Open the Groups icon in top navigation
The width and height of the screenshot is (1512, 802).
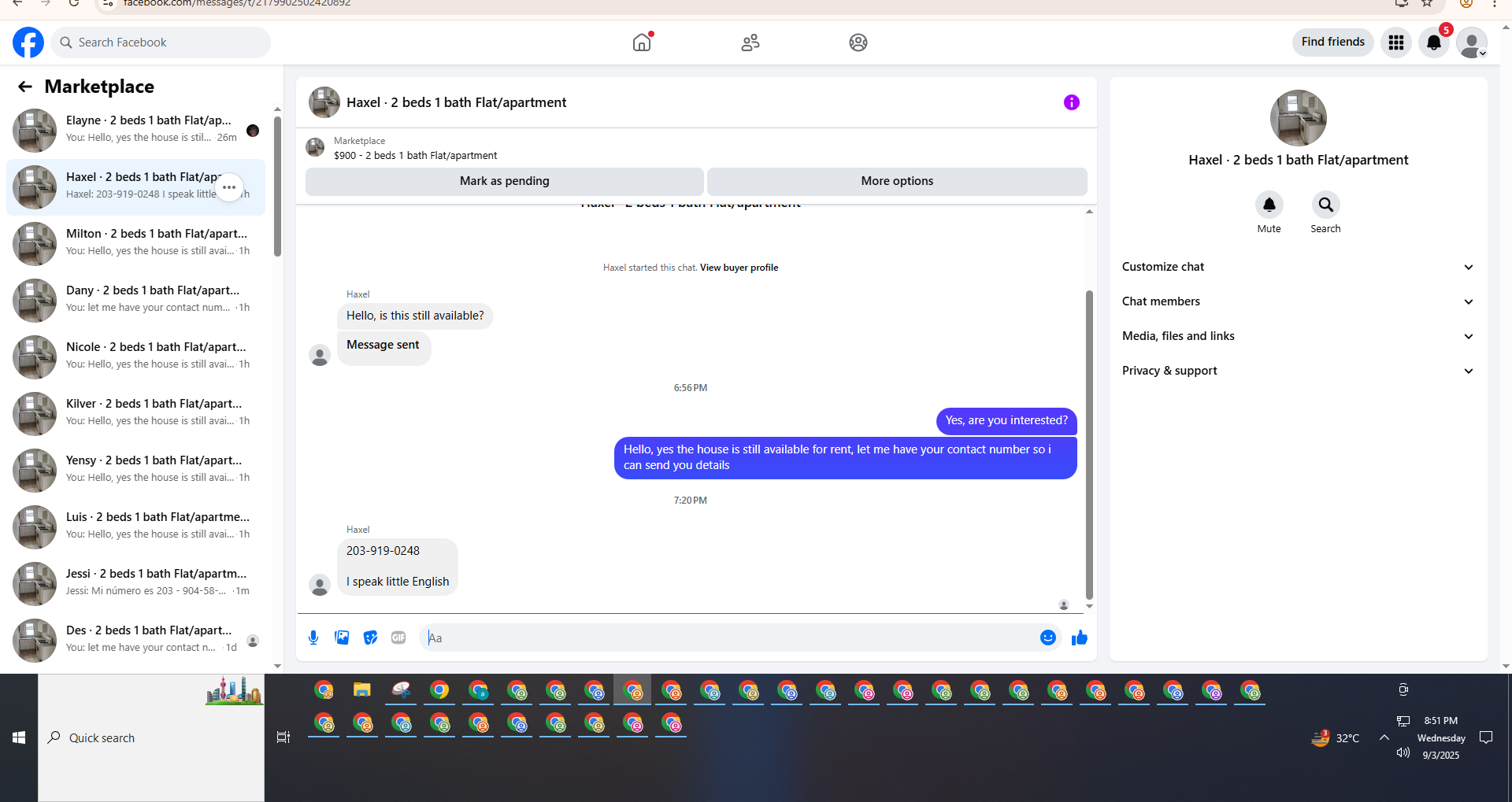point(858,43)
